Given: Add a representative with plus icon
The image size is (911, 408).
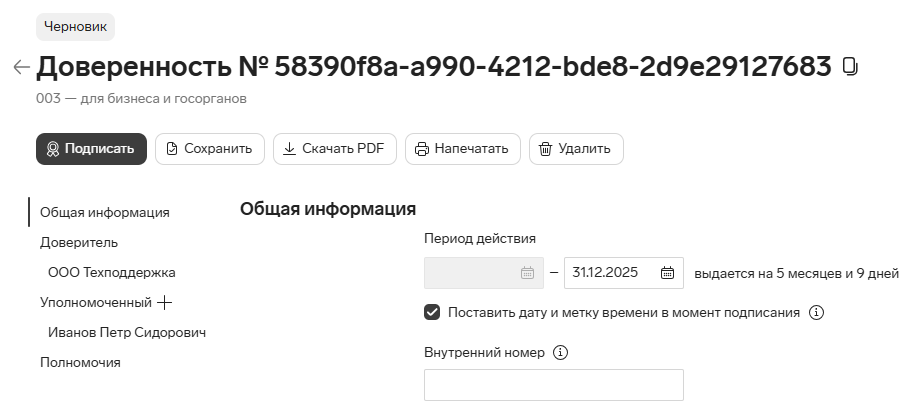Looking at the screenshot, I should point(165,302).
